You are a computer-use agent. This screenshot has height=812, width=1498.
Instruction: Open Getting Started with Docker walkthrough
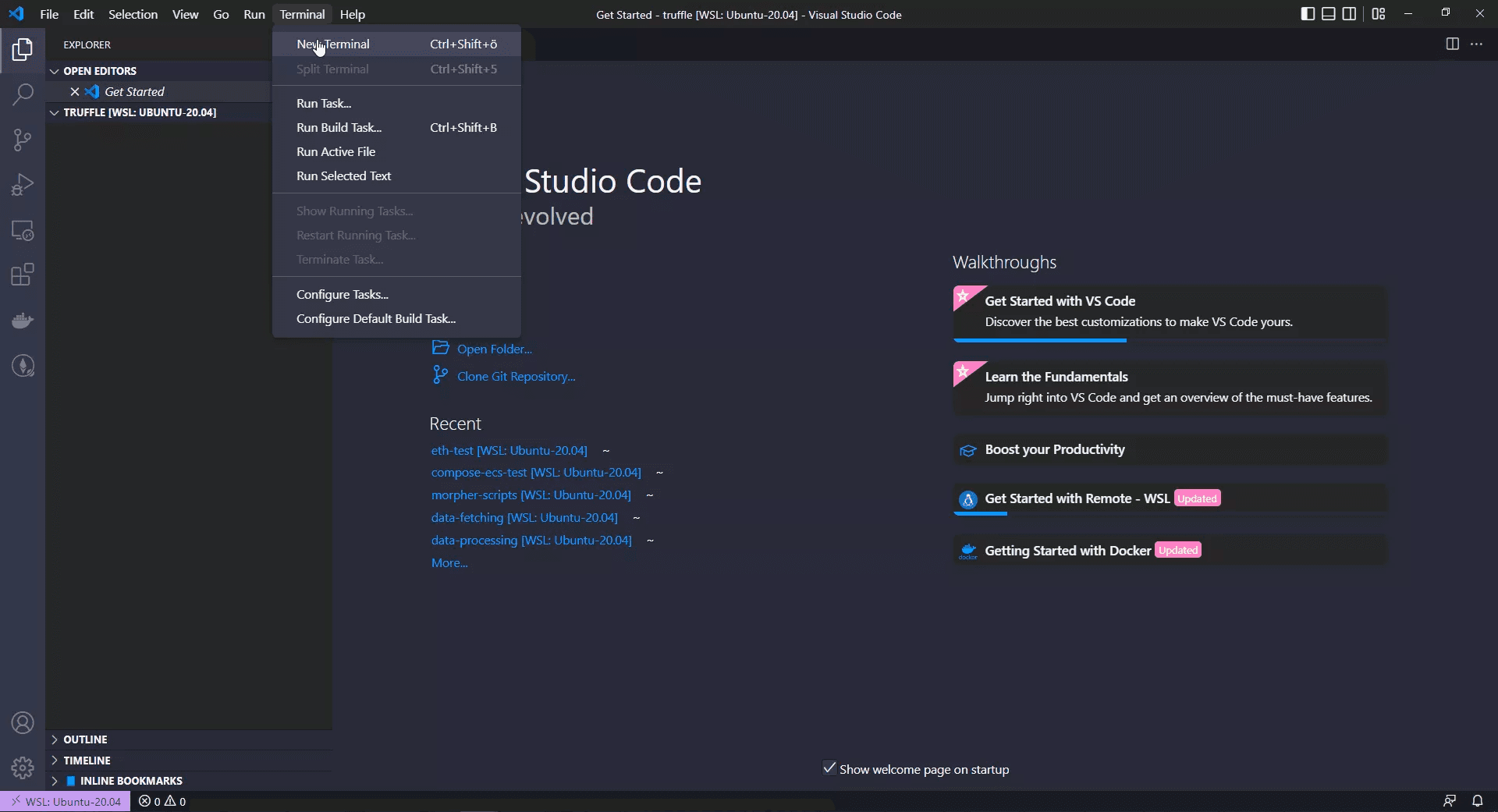pyautogui.click(x=1170, y=550)
